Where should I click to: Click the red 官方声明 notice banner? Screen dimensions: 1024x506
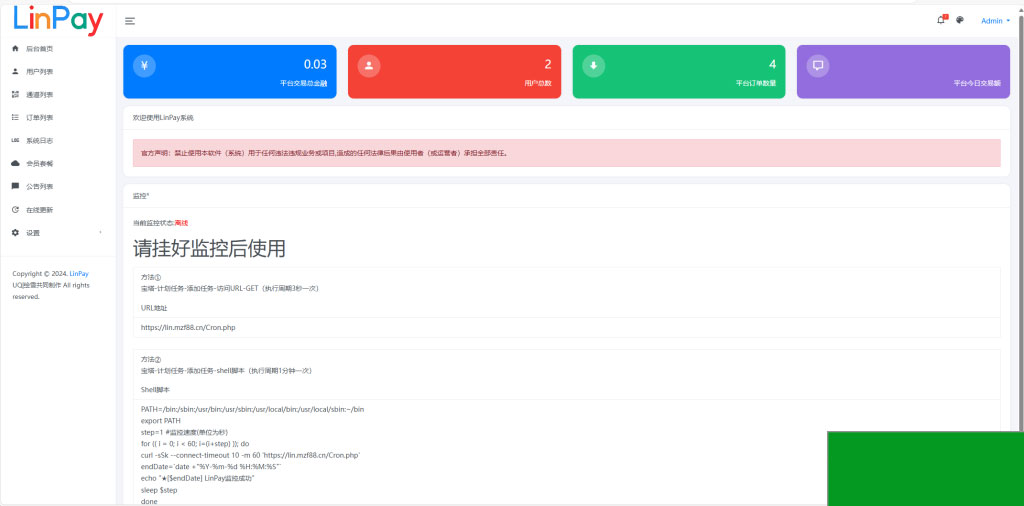[x=566, y=153]
